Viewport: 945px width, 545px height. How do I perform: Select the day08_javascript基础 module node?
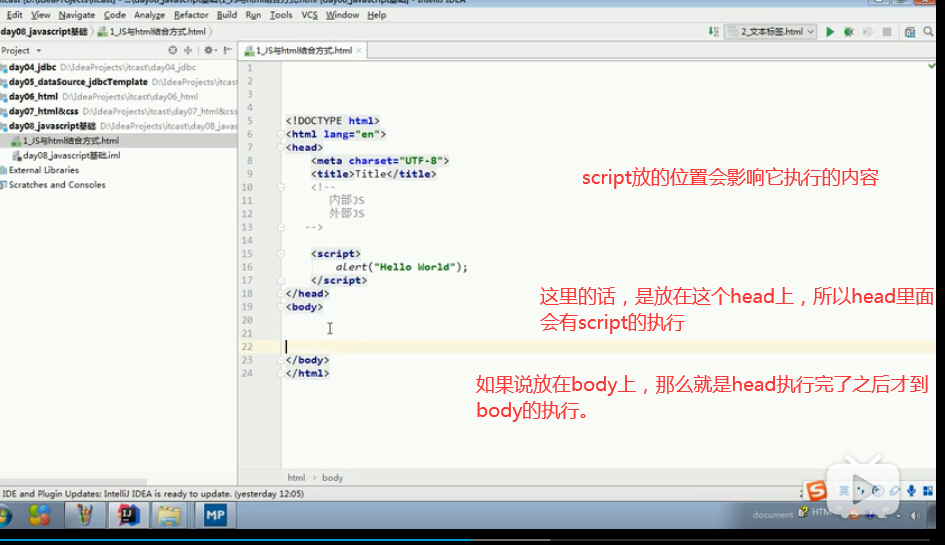pyautogui.click(x=52, y=126)
